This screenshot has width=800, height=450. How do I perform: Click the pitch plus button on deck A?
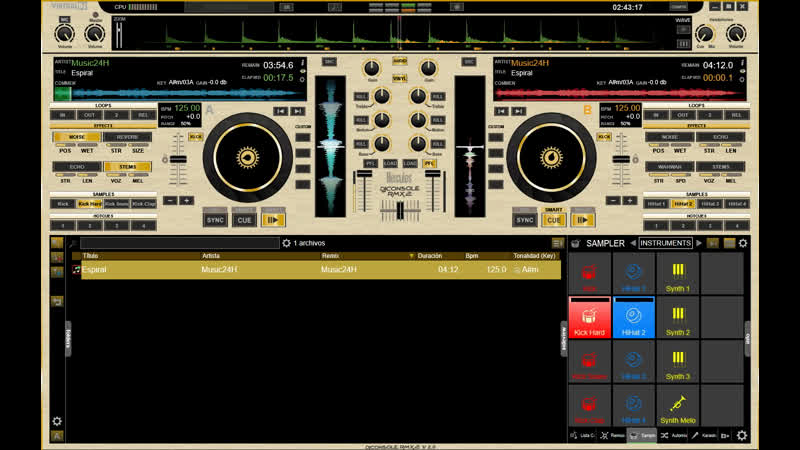[x=186, y=201]
